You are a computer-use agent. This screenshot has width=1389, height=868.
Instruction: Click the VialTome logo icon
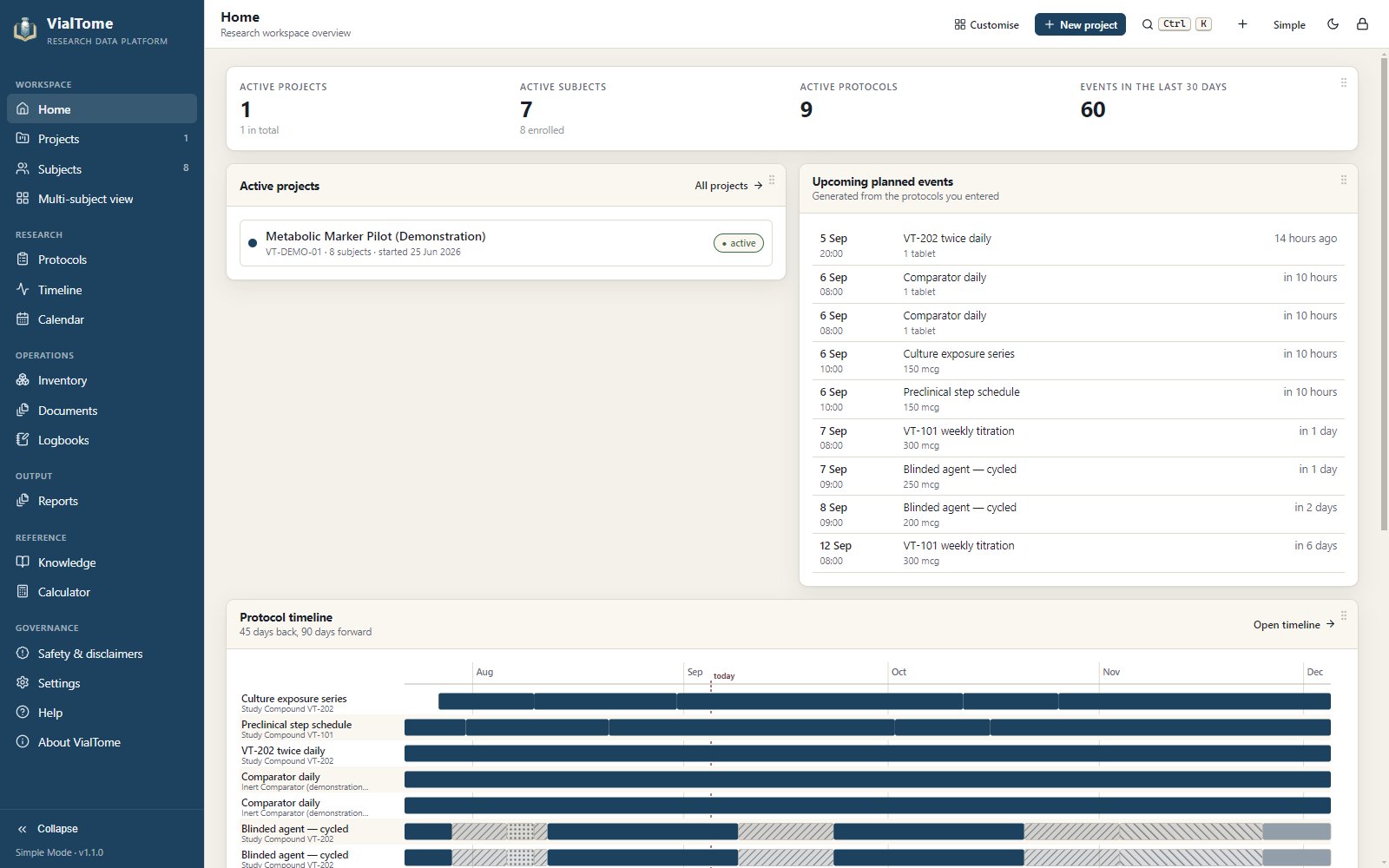25,30
